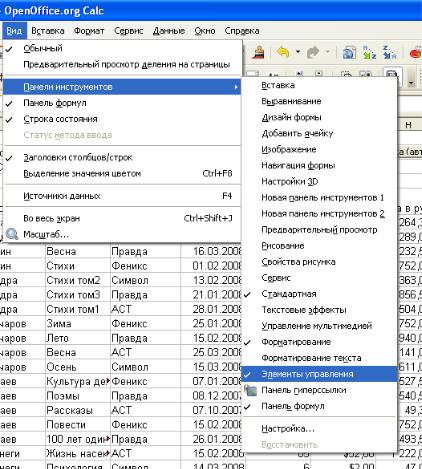The width and height of the screenshot is (422, 469).
Task: Enable Новая панель инструментов 2
Action: [x=319, y=214]
